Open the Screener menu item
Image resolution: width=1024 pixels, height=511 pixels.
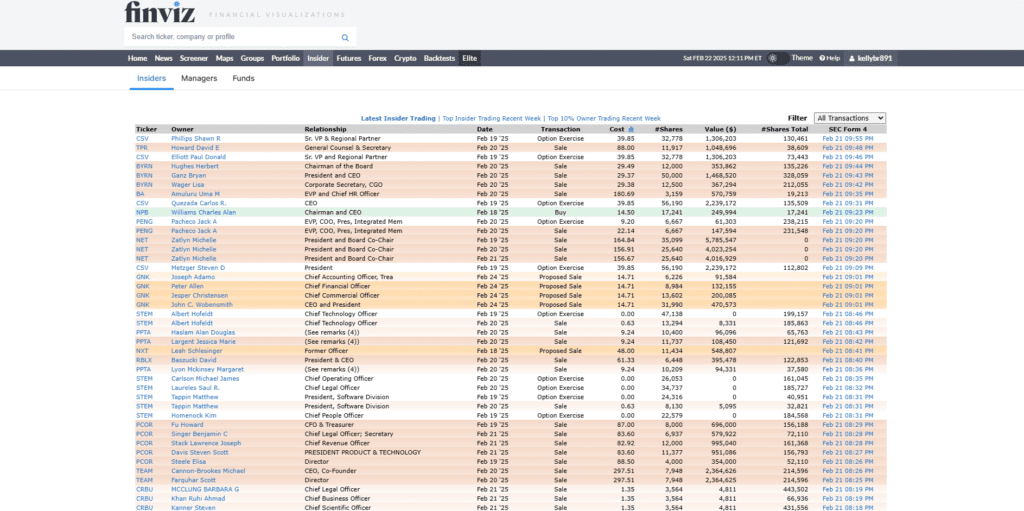coord(194,58)
